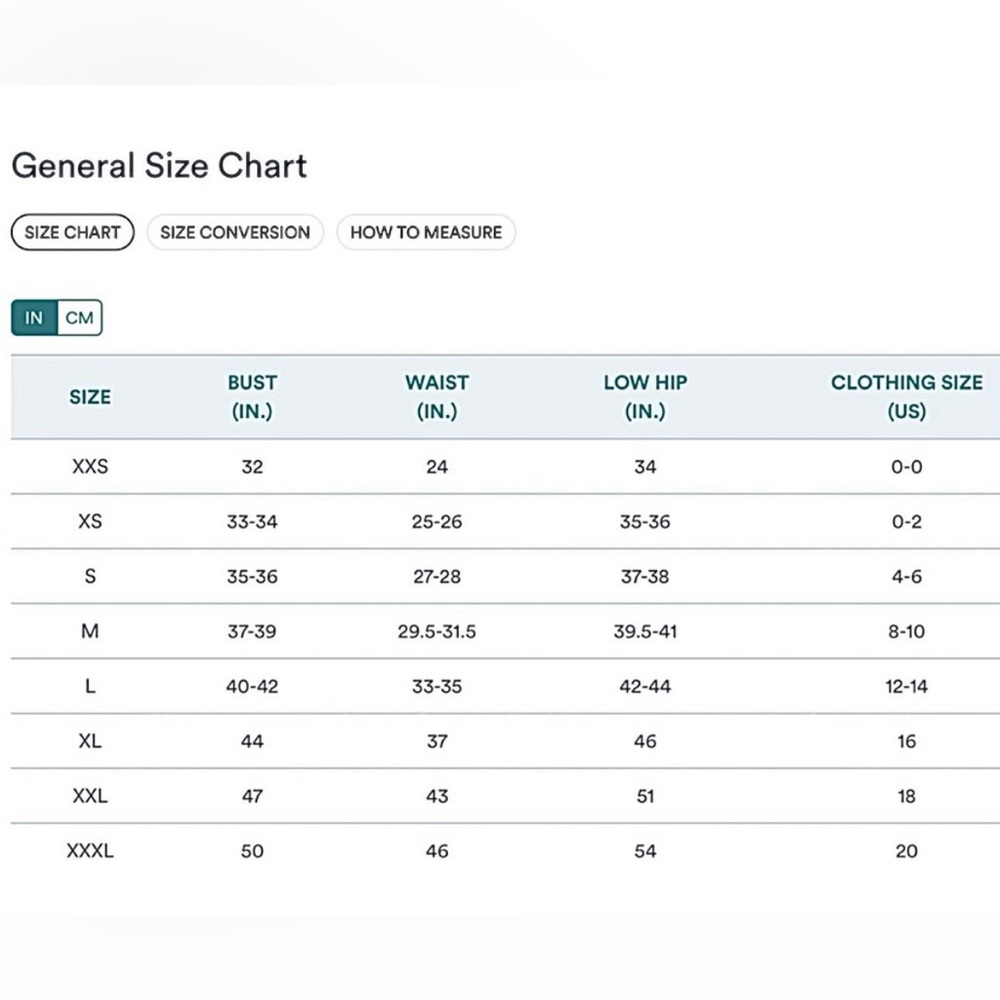Screen dimensions: 1000x1000
Task: Open the SIZE CONVERSION tab
Action: [x=235, y=232]
